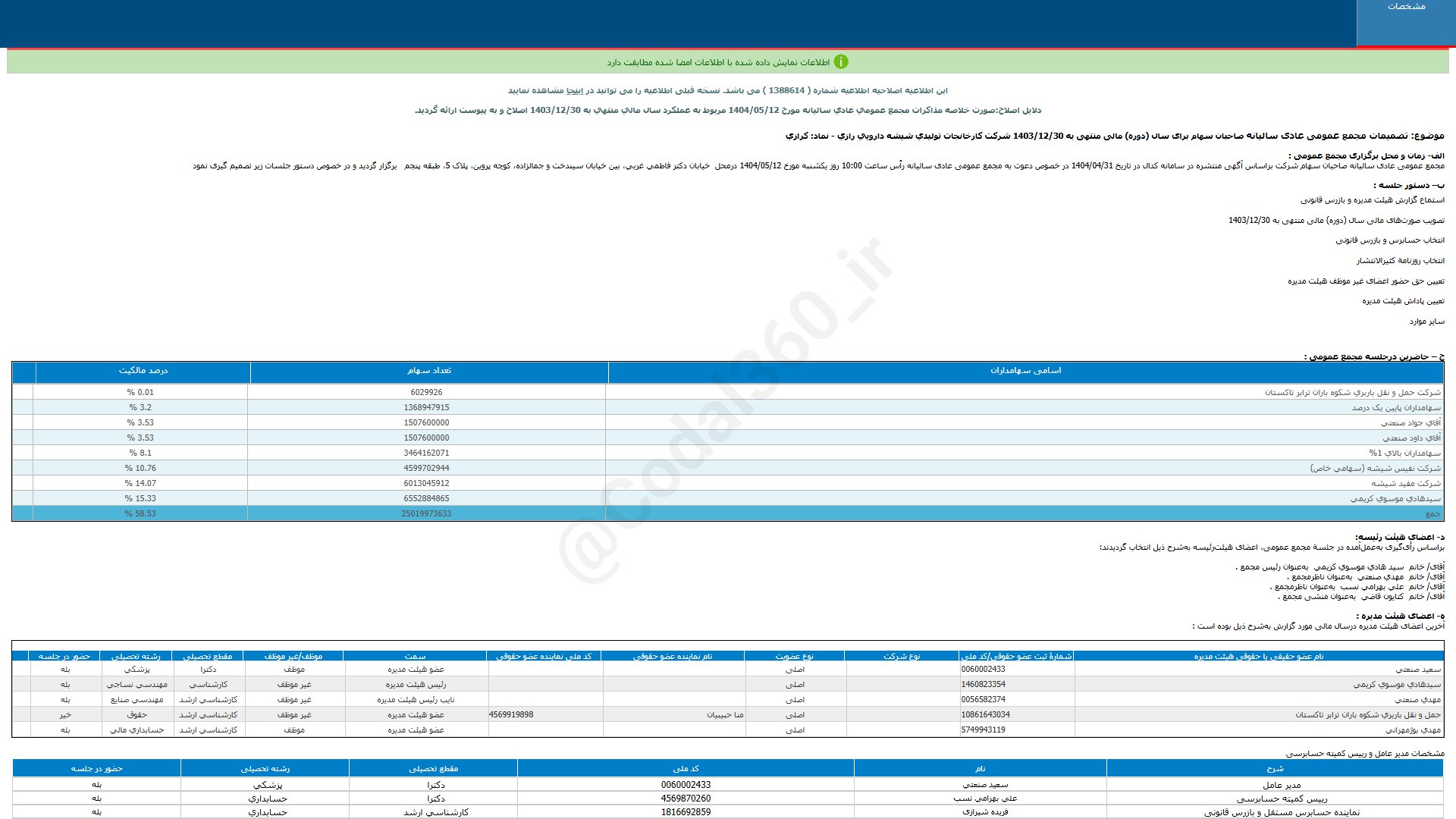Click نام عضو حقیقی یا حقوقی هیئت مدیره header

pyautogui.click(x=1258, y=656)
